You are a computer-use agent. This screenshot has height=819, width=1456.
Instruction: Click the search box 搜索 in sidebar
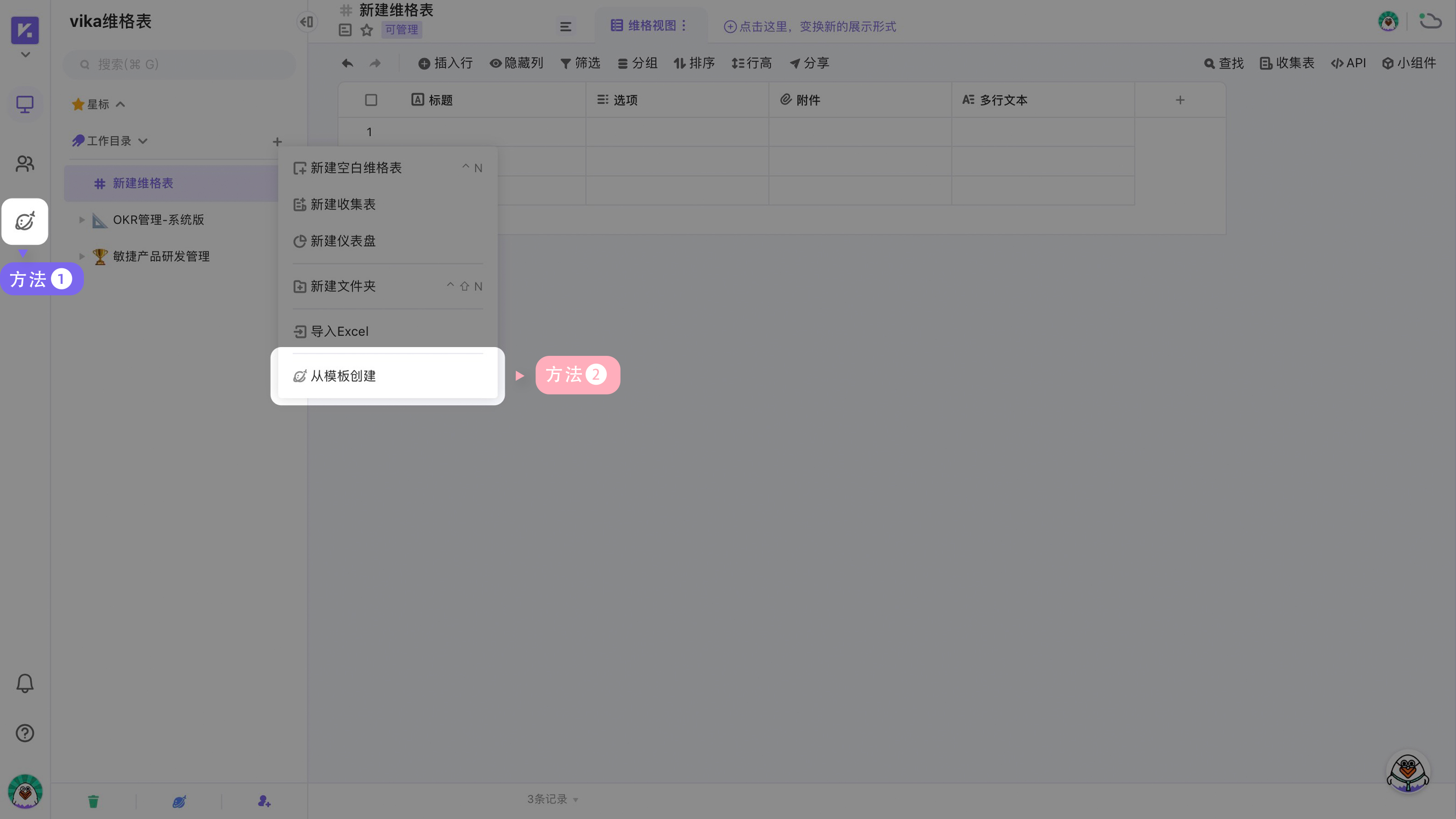181,65
